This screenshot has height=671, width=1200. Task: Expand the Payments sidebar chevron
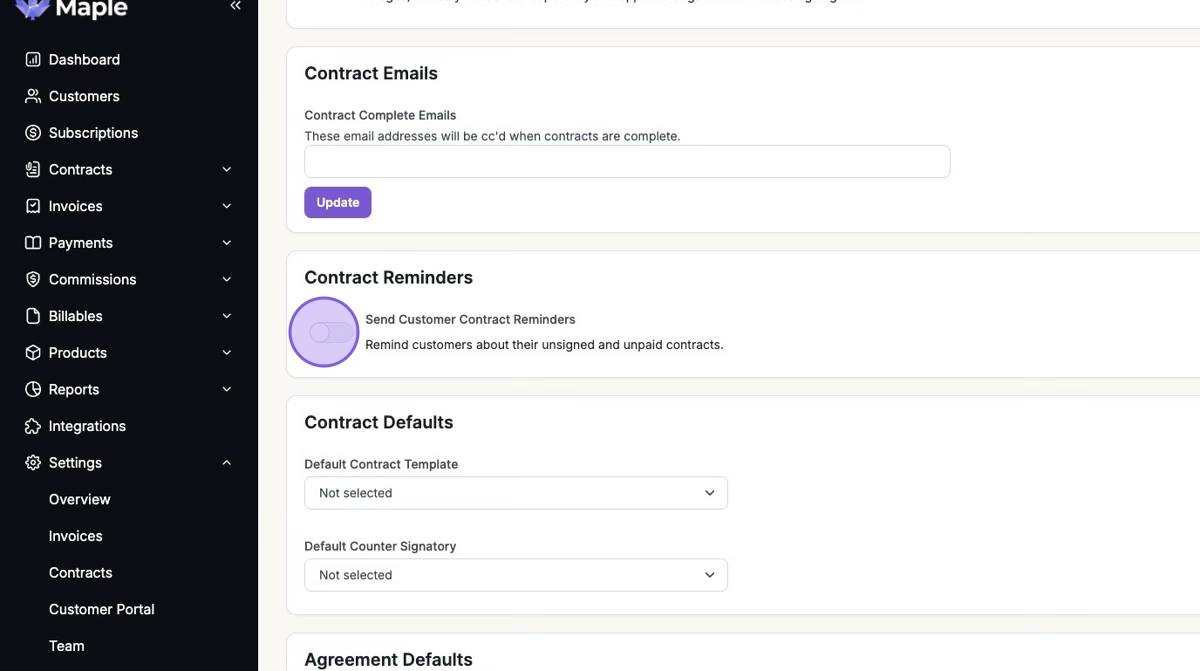pyautogui.click(x=227, y=243)
